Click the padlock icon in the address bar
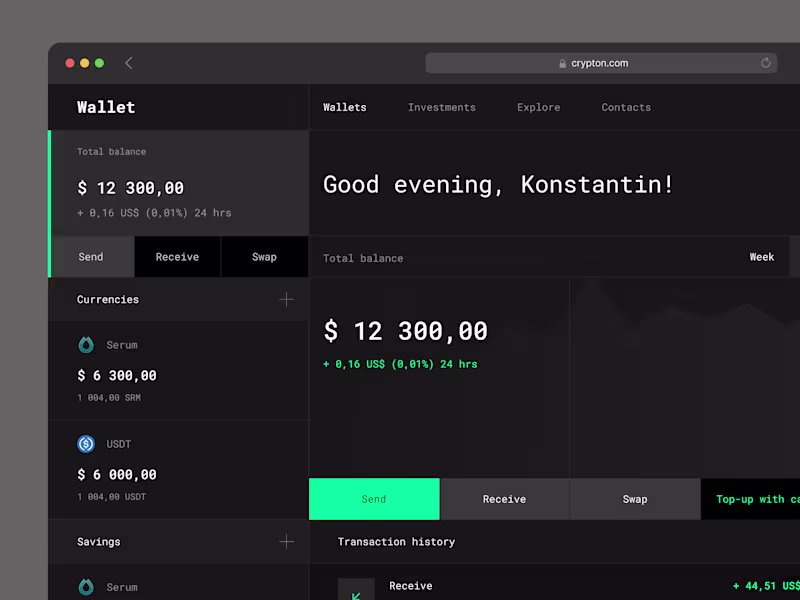 point(562,62)
